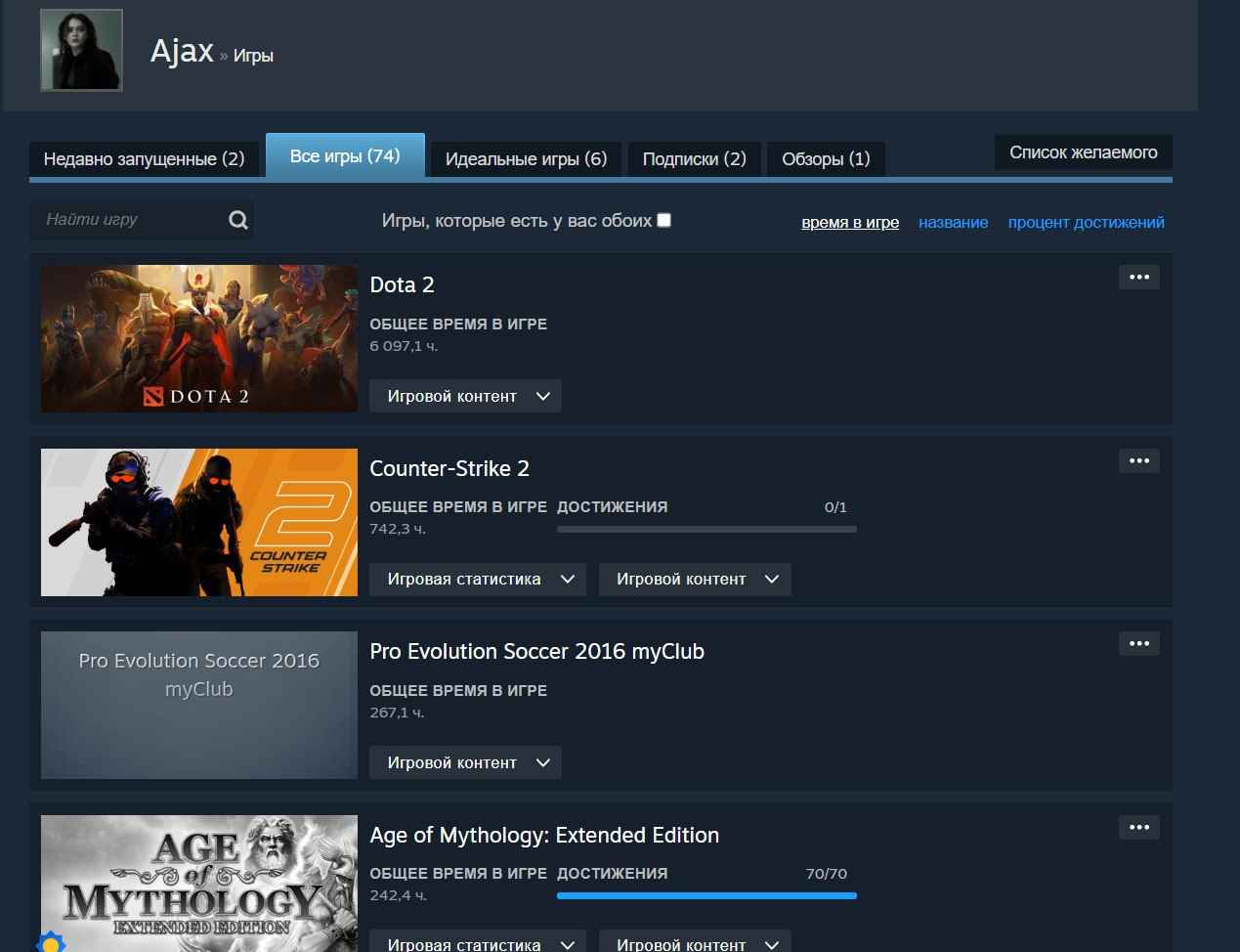Click the Ajax profile avatar
1240x952 pixels.
81,50
